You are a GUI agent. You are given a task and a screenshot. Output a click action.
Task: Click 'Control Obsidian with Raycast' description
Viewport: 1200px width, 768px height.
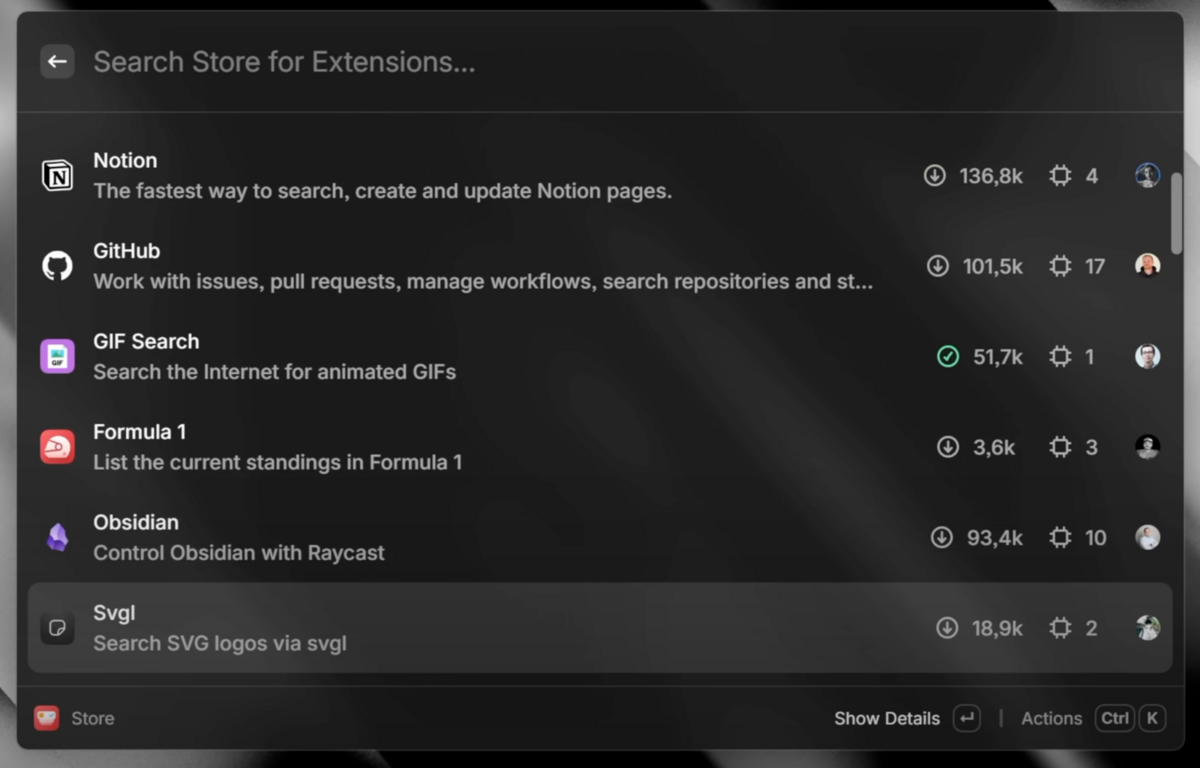tap(239, 553)
